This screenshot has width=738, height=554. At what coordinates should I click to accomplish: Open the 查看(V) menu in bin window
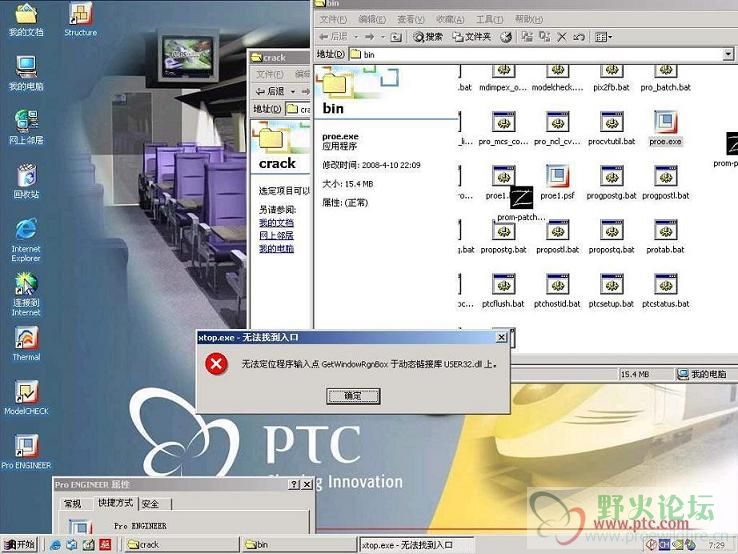[410, 19]
